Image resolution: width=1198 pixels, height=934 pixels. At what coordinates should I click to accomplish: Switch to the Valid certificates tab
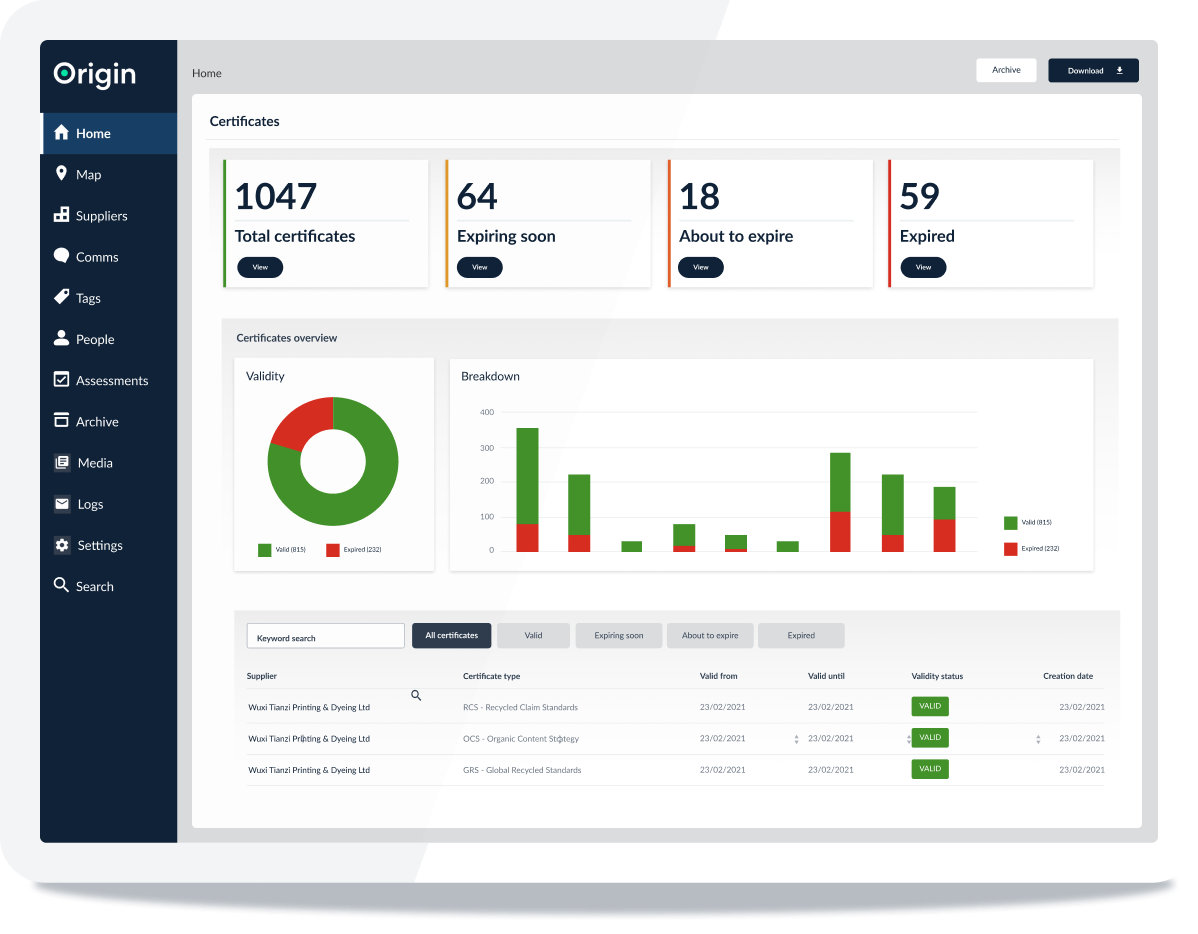coord(533,635)
